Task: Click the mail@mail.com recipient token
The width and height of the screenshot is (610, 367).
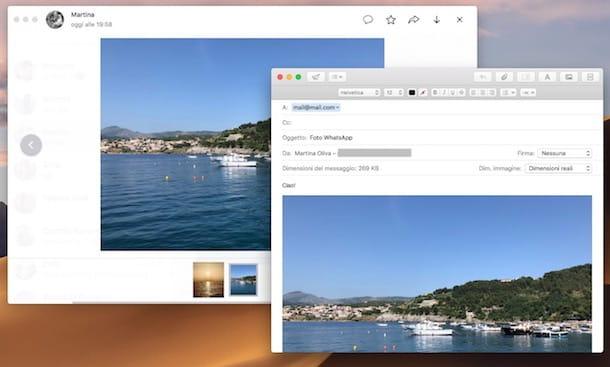Action: pyautogui.click(x=316, y=107)
